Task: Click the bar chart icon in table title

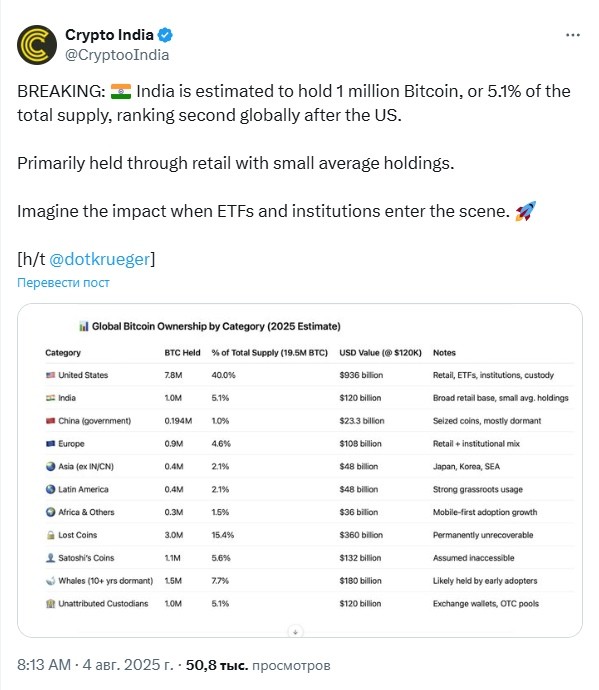Action: point(84,327)
